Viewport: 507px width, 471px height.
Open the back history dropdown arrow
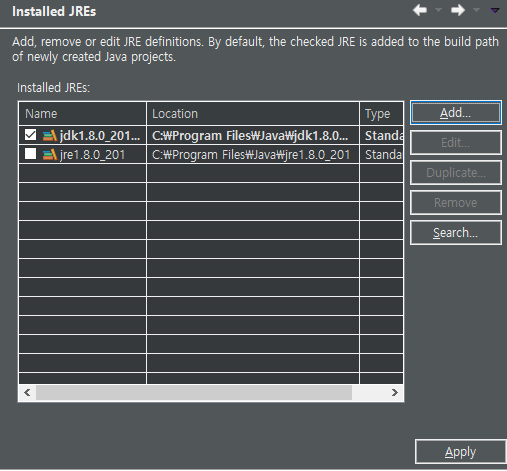(x=438, y=10)
